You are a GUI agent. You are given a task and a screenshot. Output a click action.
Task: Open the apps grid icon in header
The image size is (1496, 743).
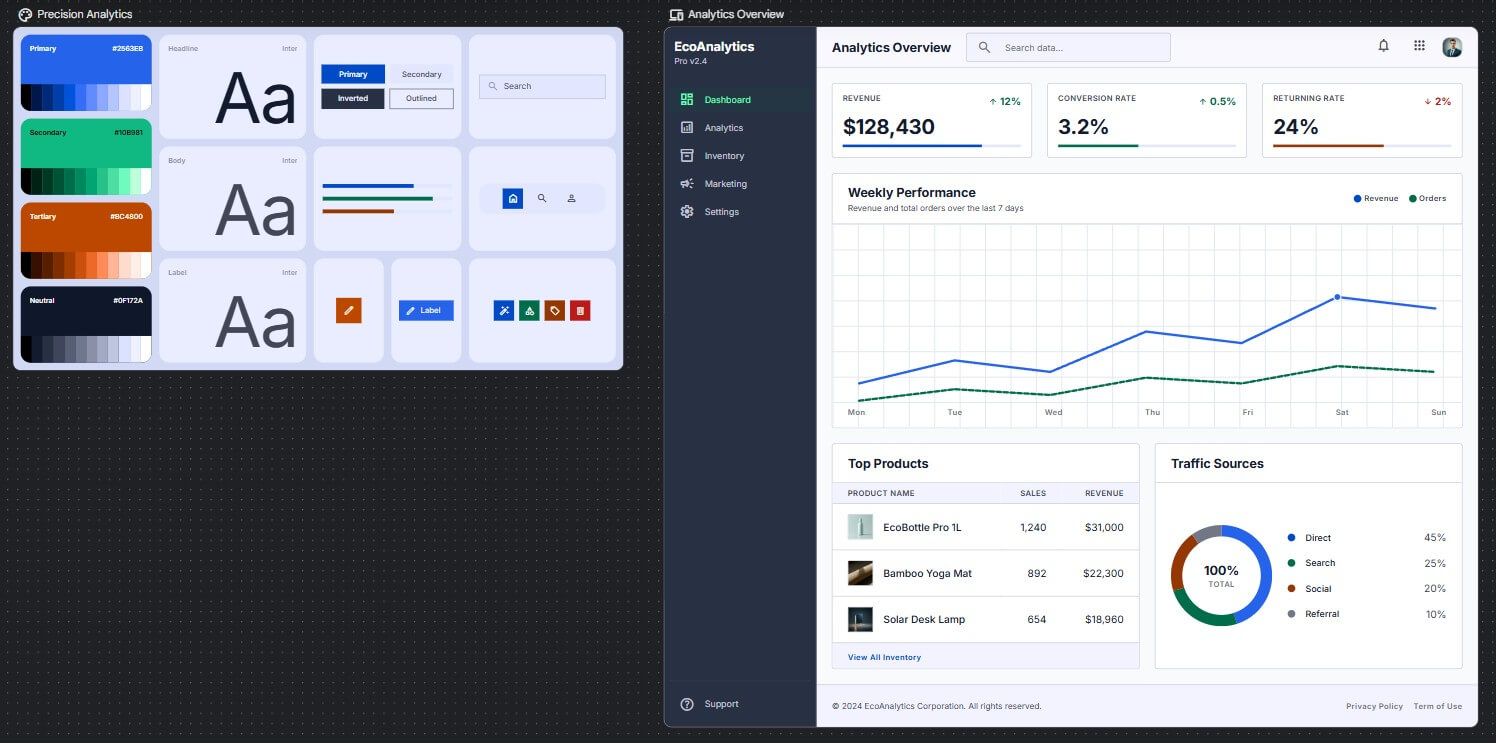(x=1419, y=46)
